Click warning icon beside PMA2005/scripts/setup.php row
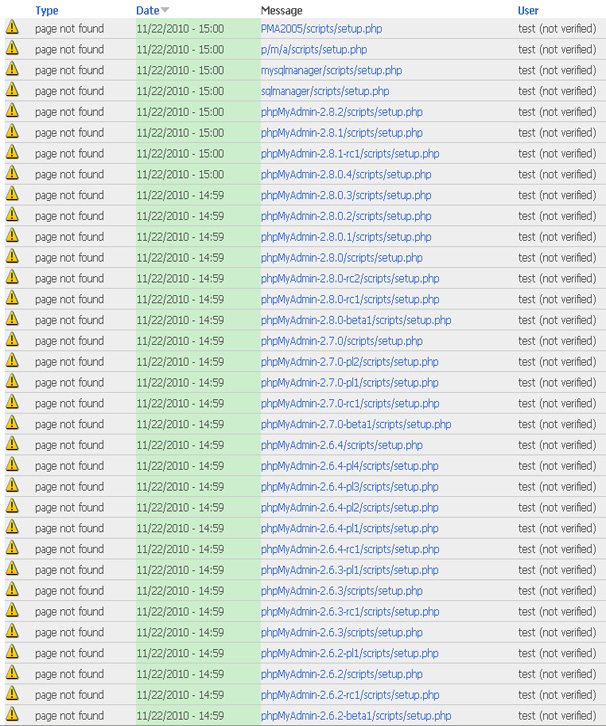 point(12,28)
